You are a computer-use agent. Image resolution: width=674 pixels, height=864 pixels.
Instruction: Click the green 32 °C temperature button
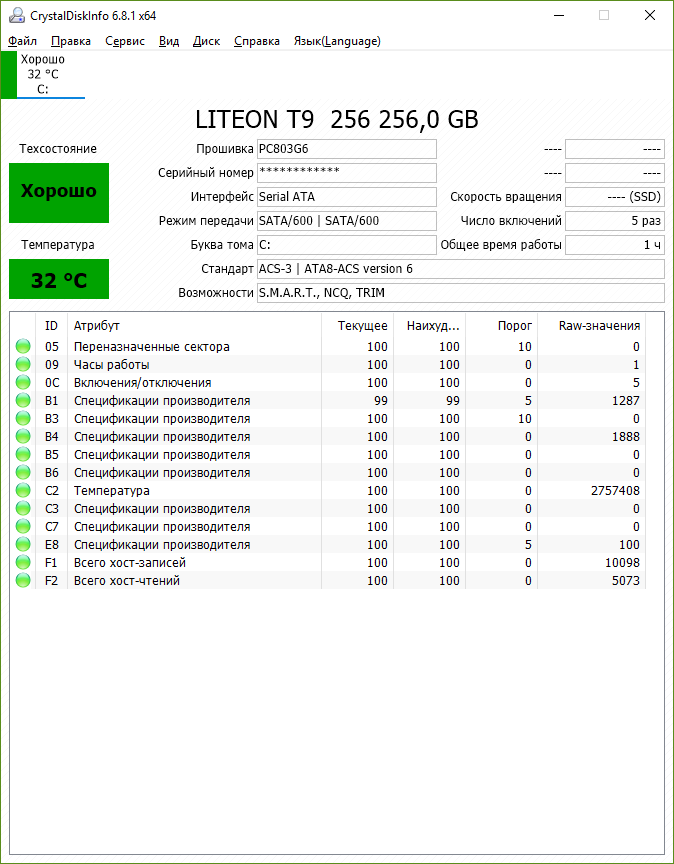pos(59,279)
